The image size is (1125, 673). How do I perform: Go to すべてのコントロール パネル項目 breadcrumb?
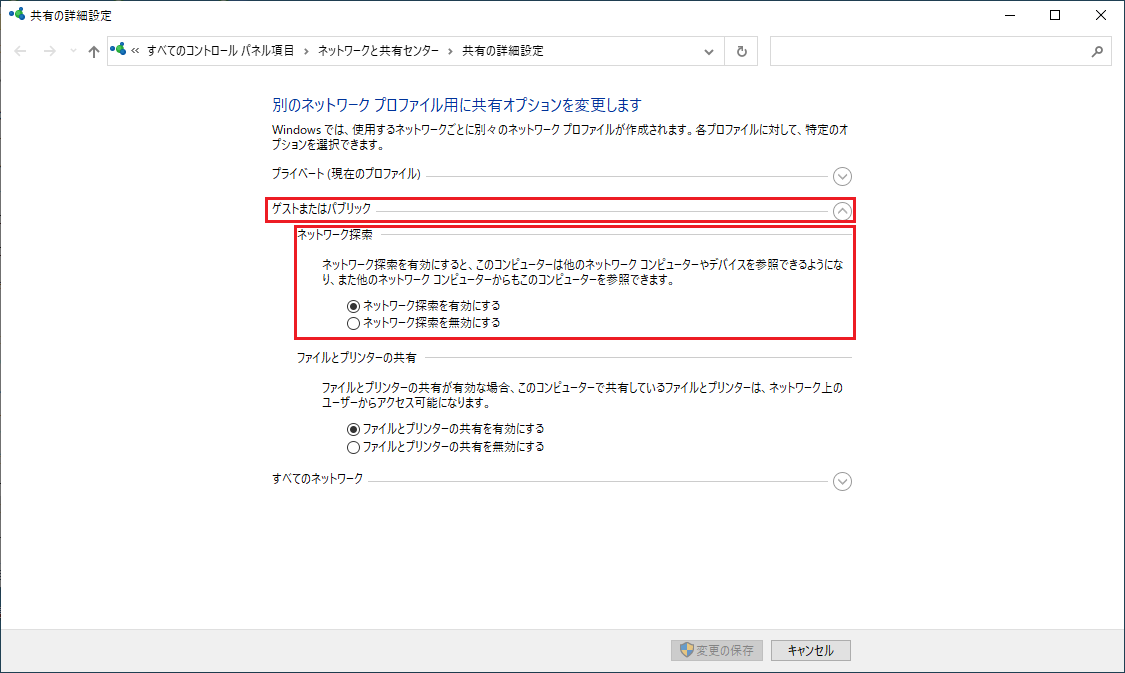pyautogui.click(x=220, y=51)
